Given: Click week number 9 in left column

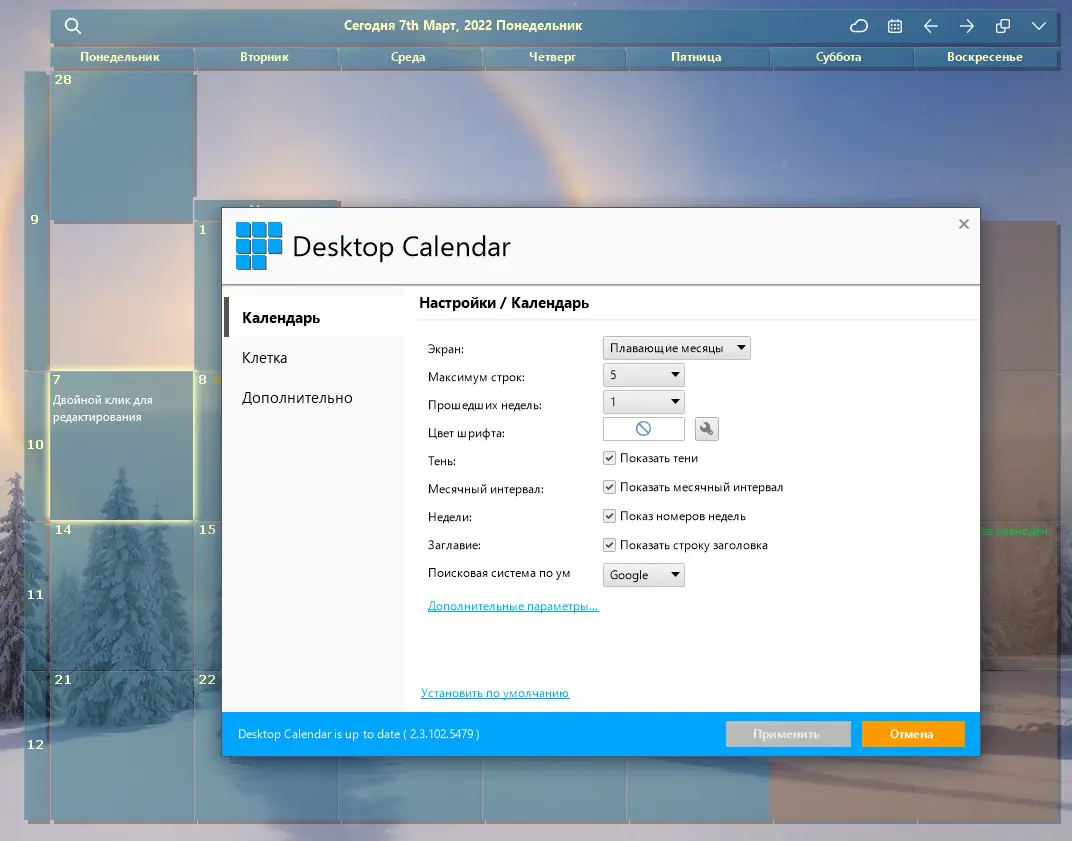Looking at the screenshot, I should pos(35,219).
